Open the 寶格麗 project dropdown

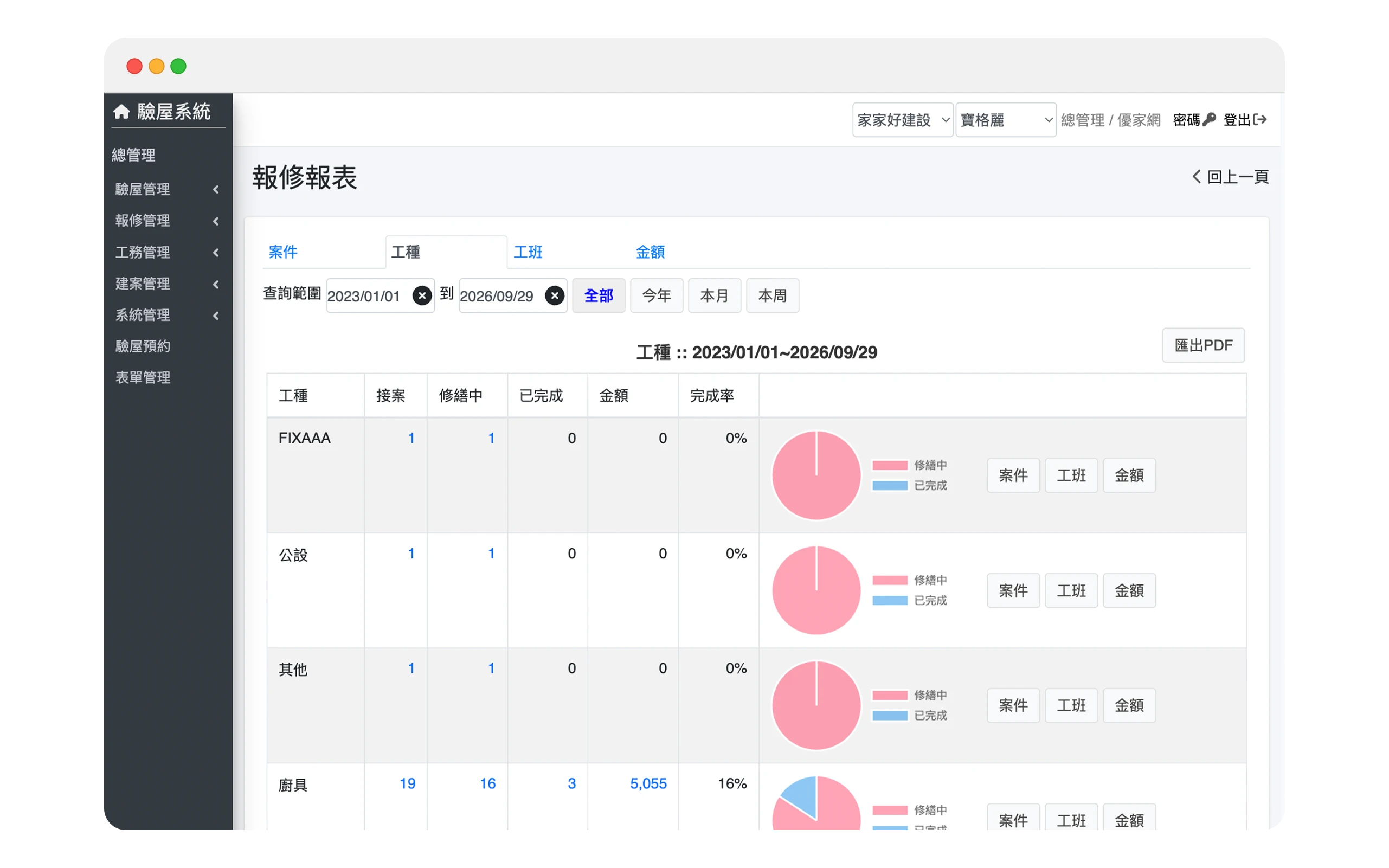(1006, 120)
